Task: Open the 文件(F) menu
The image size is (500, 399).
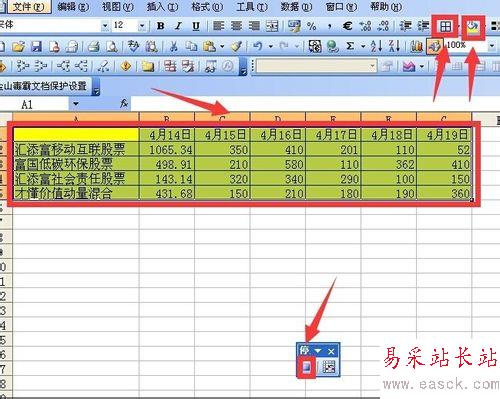Action: [x=28, y=7]
